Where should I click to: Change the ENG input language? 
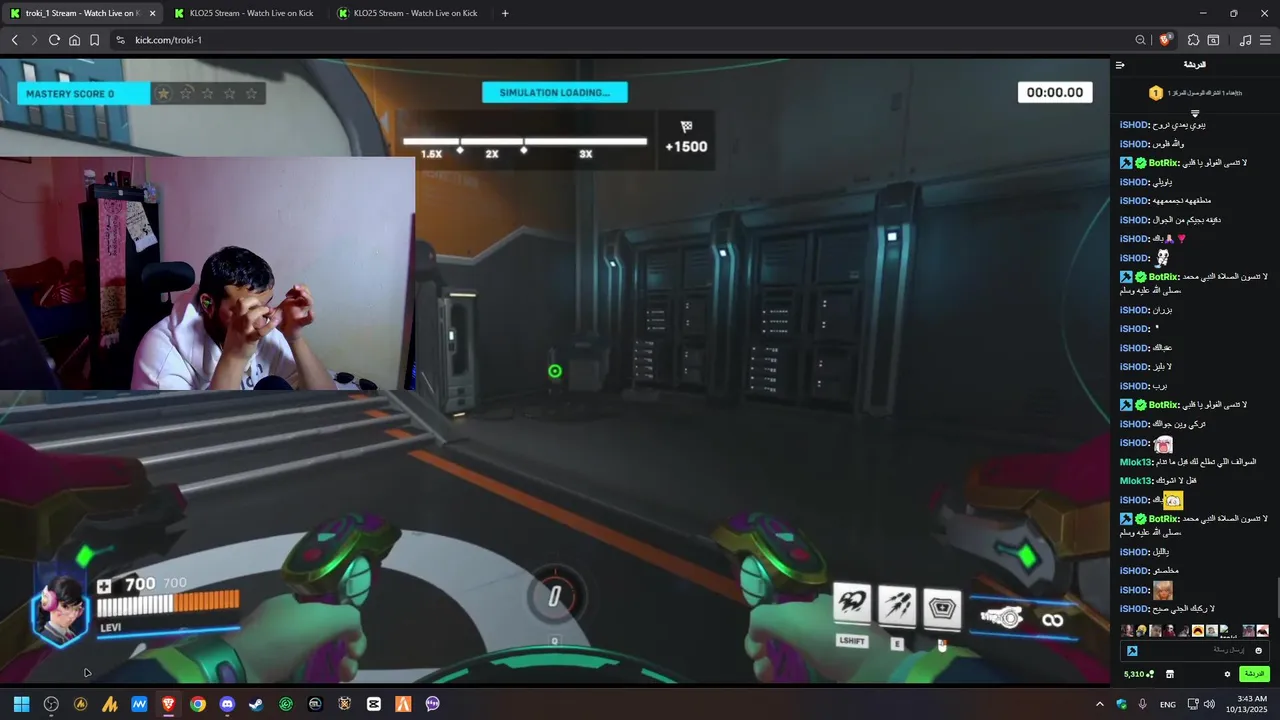(1167, 704)
